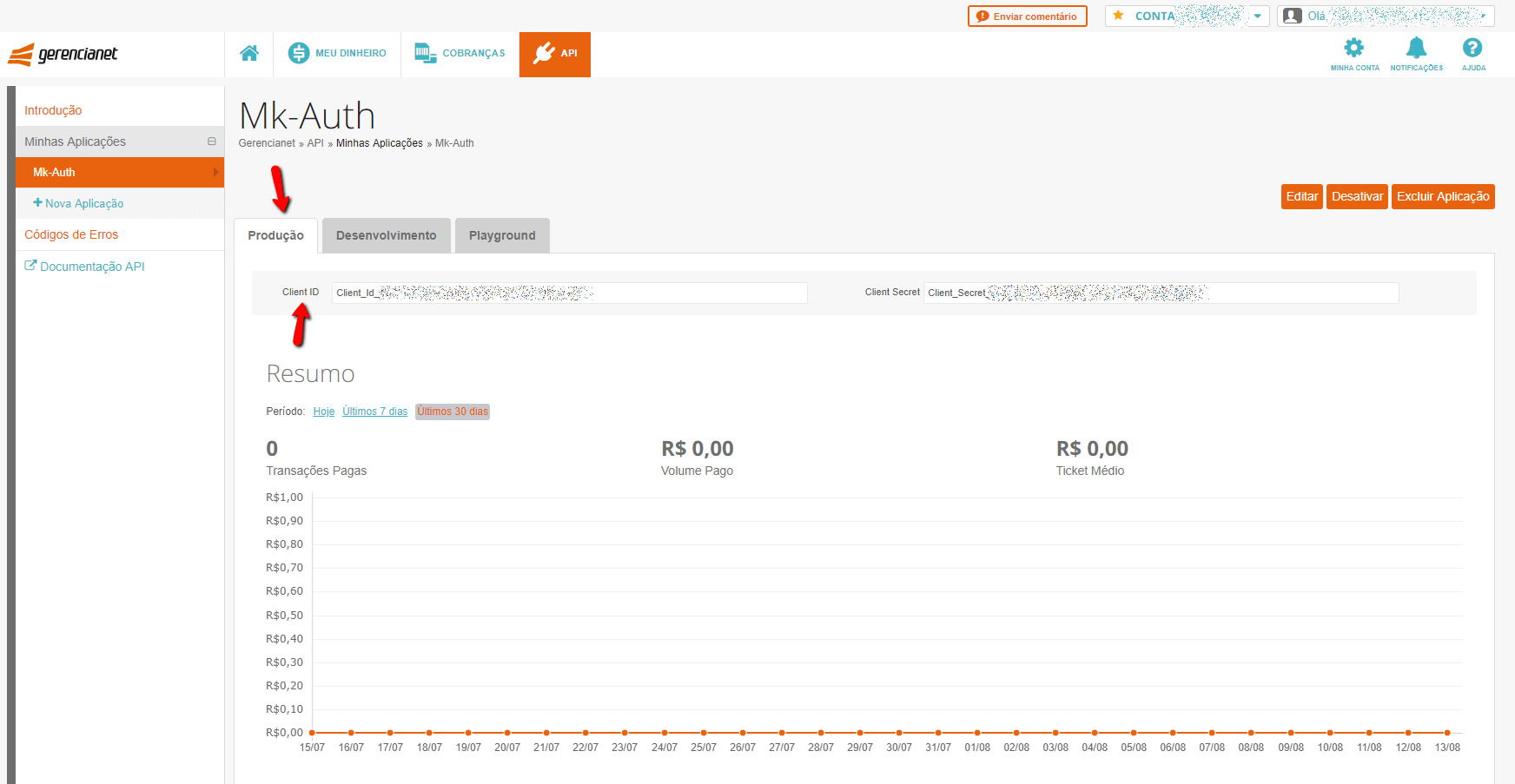Filter period by Últimos 7 dias

(375, 412)
